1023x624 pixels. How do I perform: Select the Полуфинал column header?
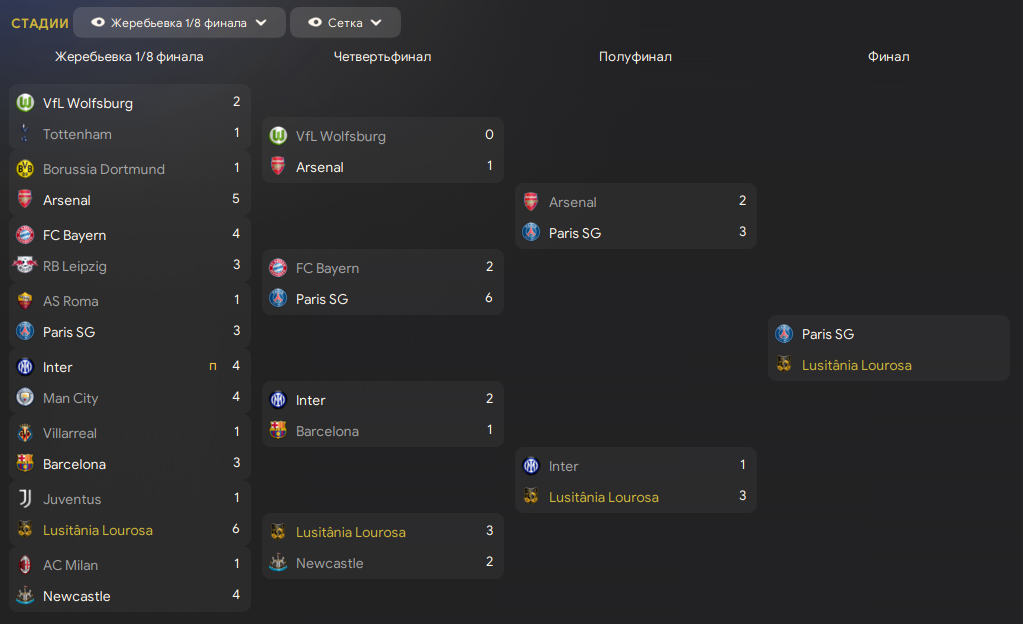click(x=635, y=57)
